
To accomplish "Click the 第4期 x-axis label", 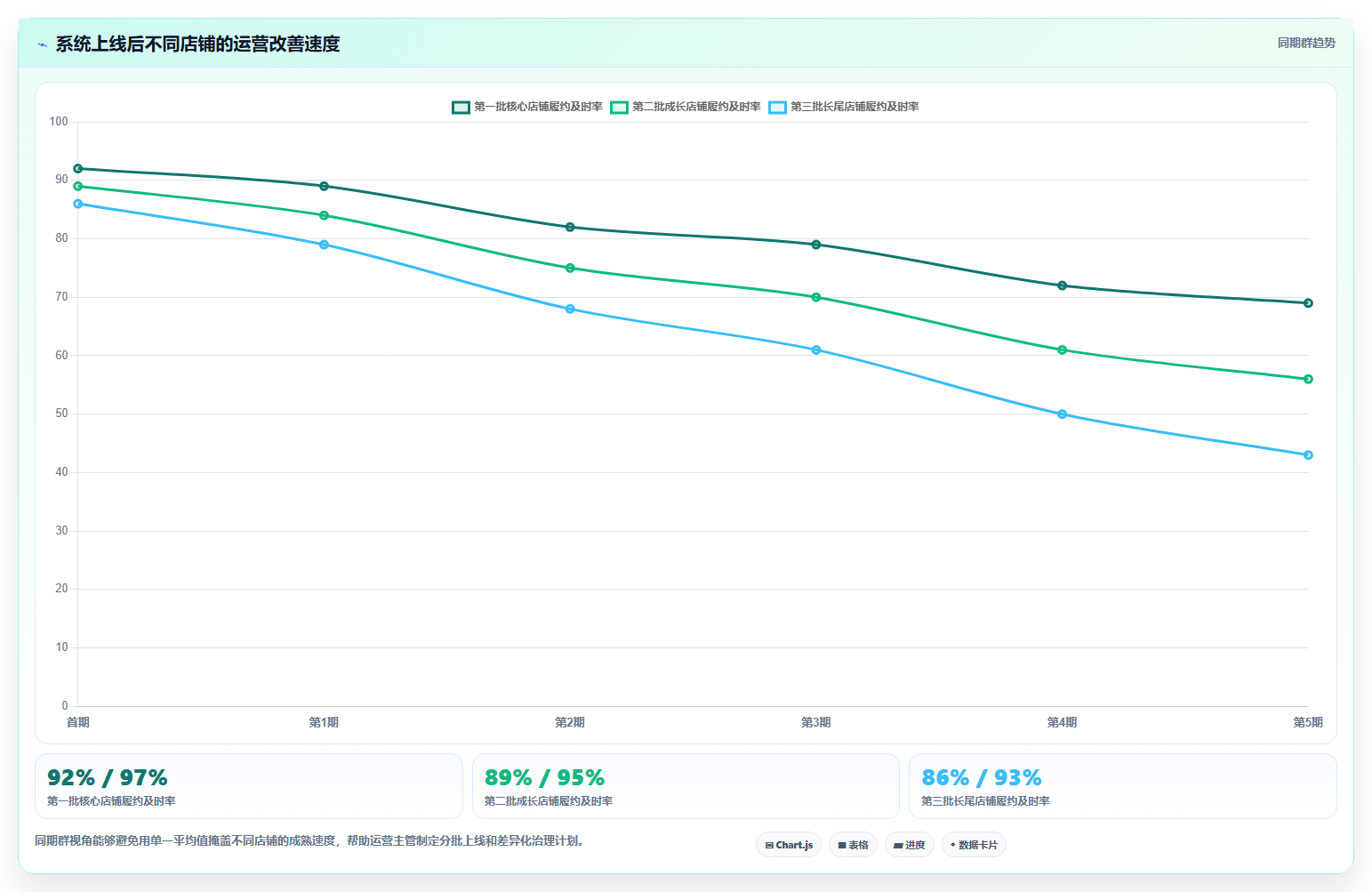I will coord(1062,722).
